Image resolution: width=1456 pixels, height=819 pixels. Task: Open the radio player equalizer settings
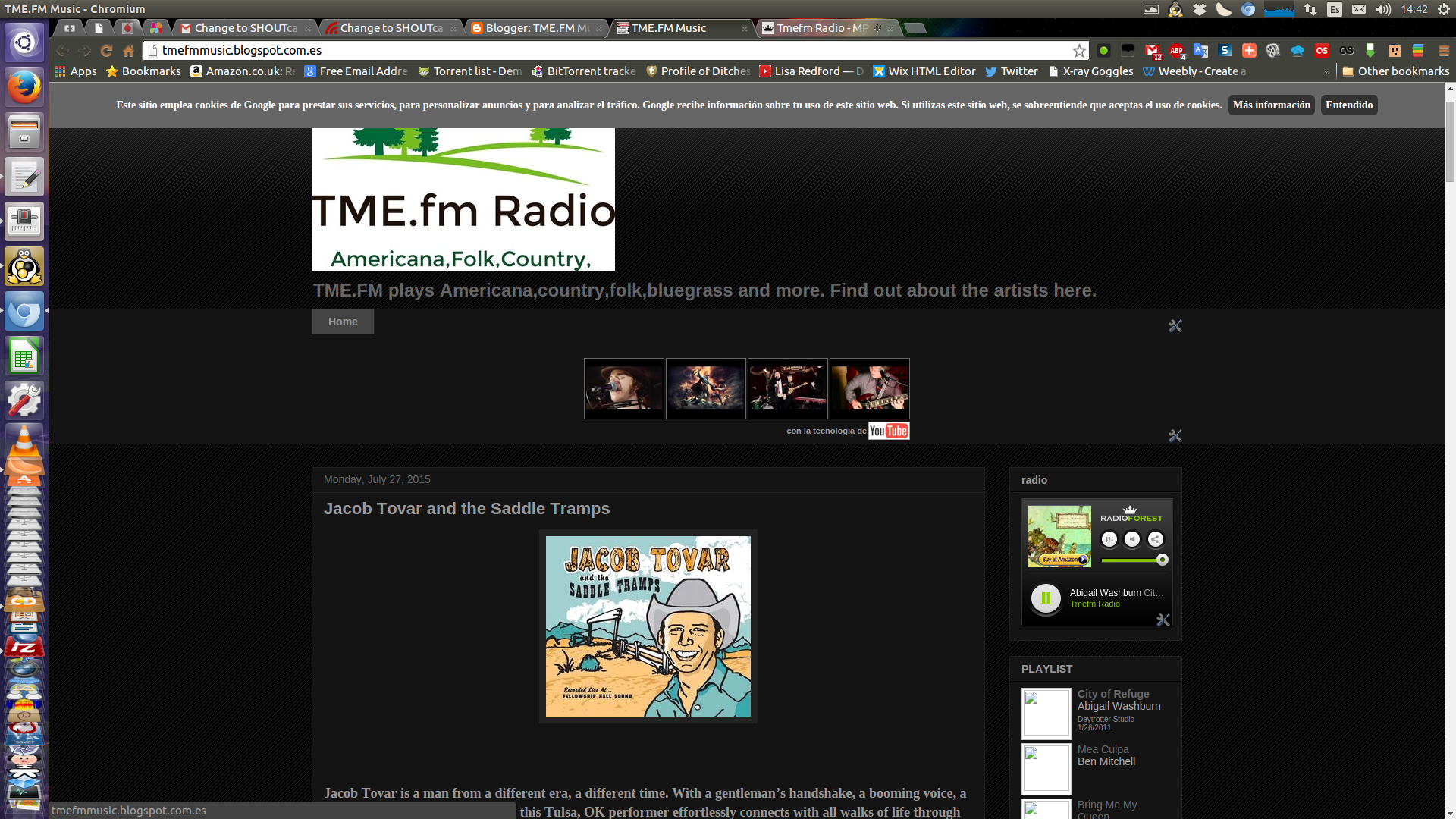coord(1109,539)
